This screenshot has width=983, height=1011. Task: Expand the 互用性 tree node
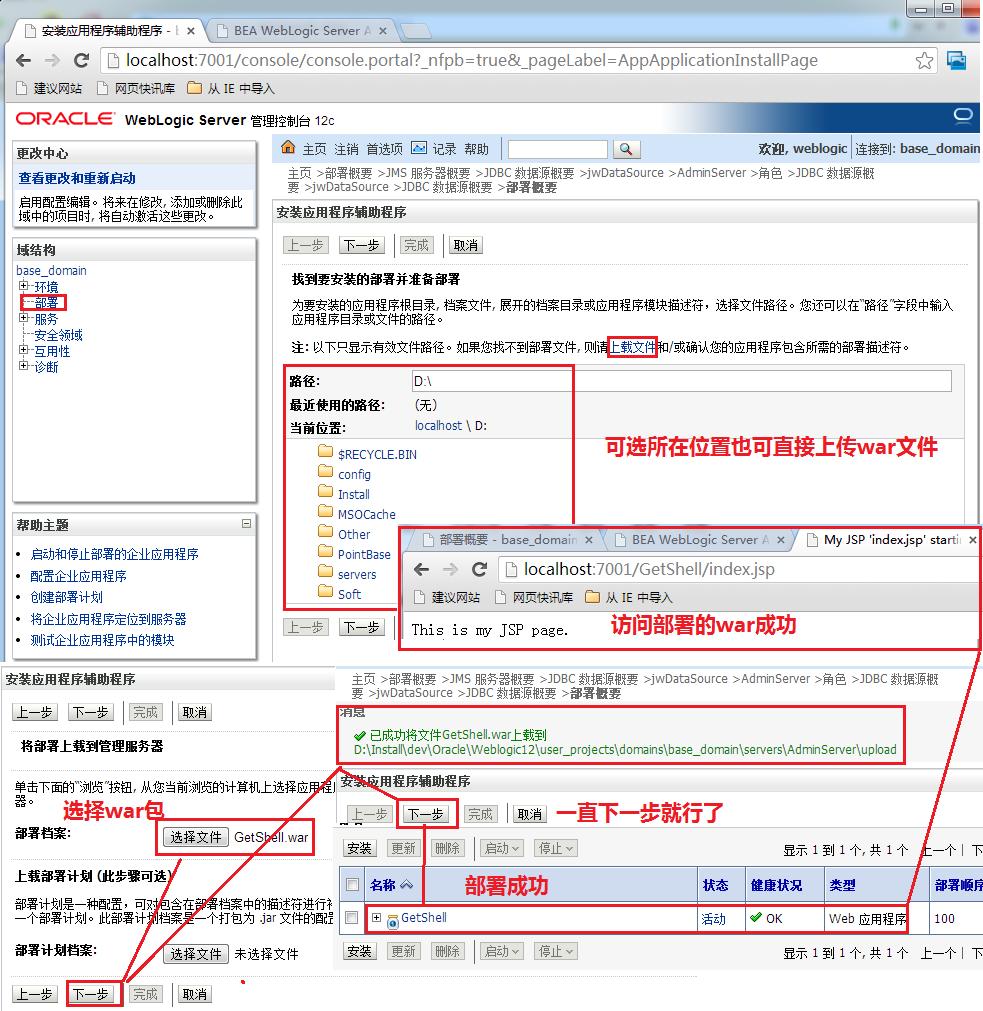pos(24,350)
